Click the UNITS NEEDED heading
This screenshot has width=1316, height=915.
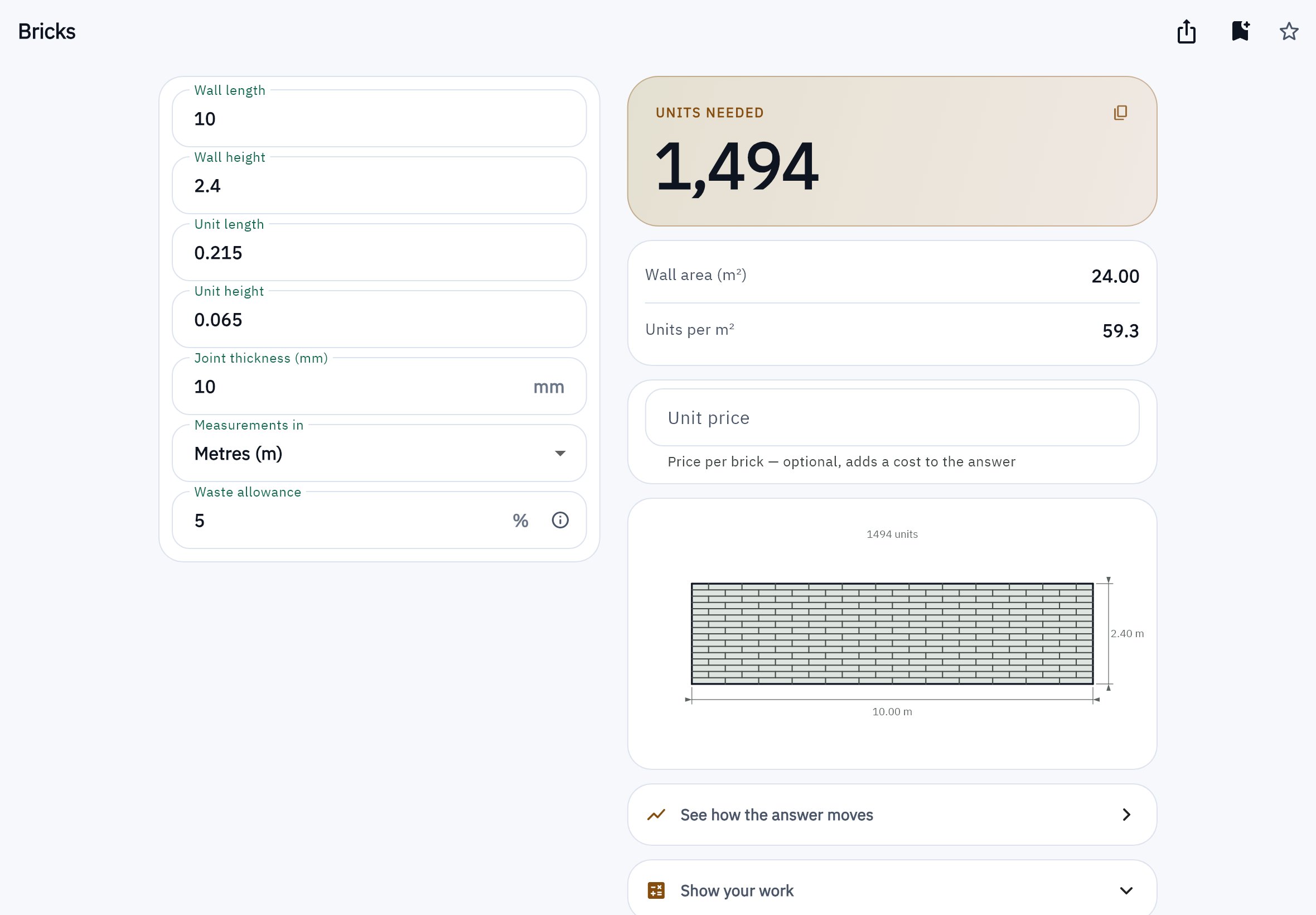coord(710,113)
